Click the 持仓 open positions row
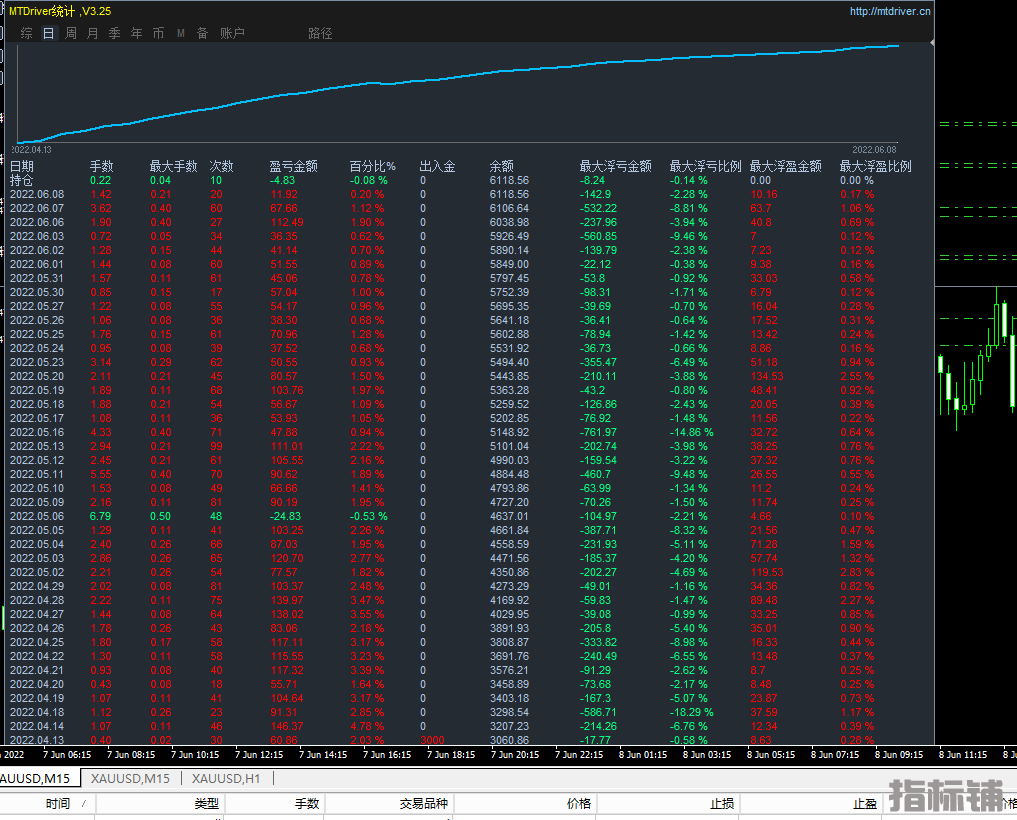The width and height of the screenshot is (1017, 820). pos(22,180)
